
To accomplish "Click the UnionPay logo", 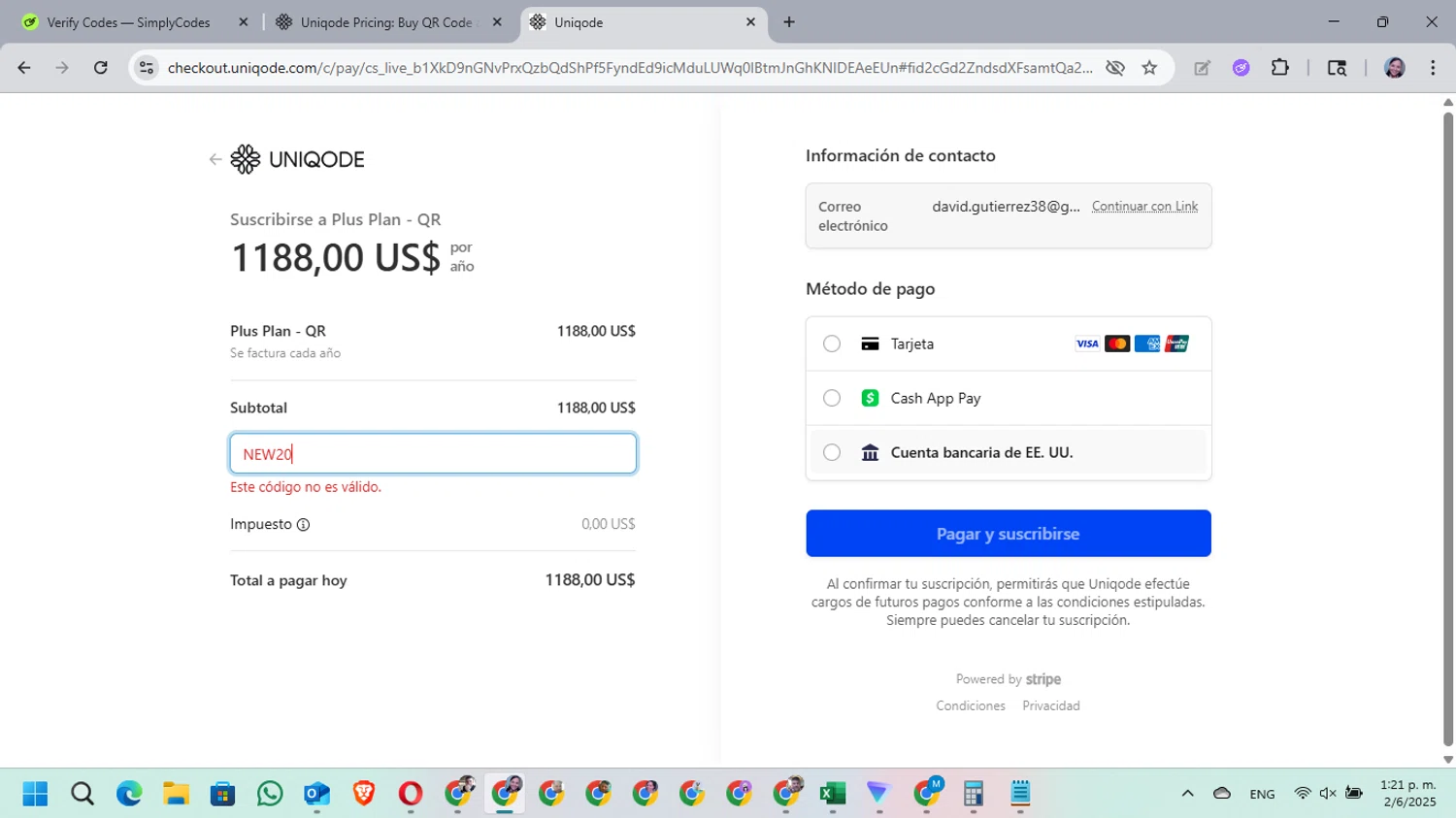I will (1176, 344).
